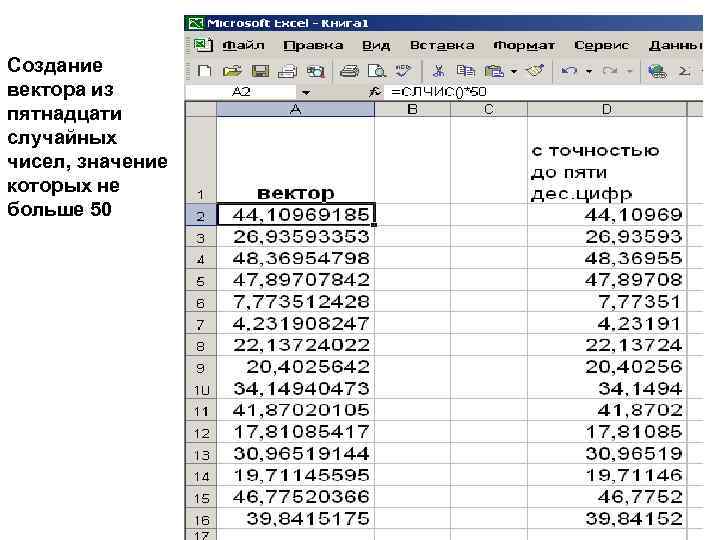Click the Select All corner box
The width and height of the screenshot is (720, 540).
pyautogui.click(x=201, y=109)
